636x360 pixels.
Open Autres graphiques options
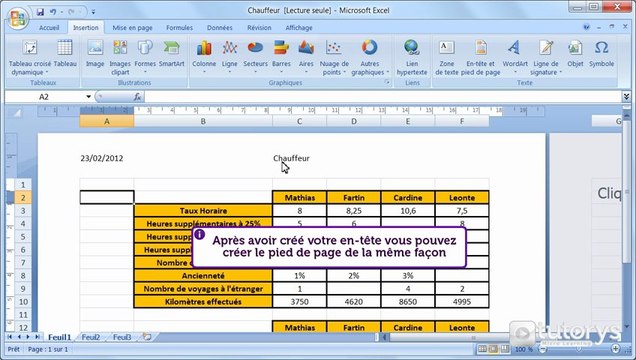370,58
